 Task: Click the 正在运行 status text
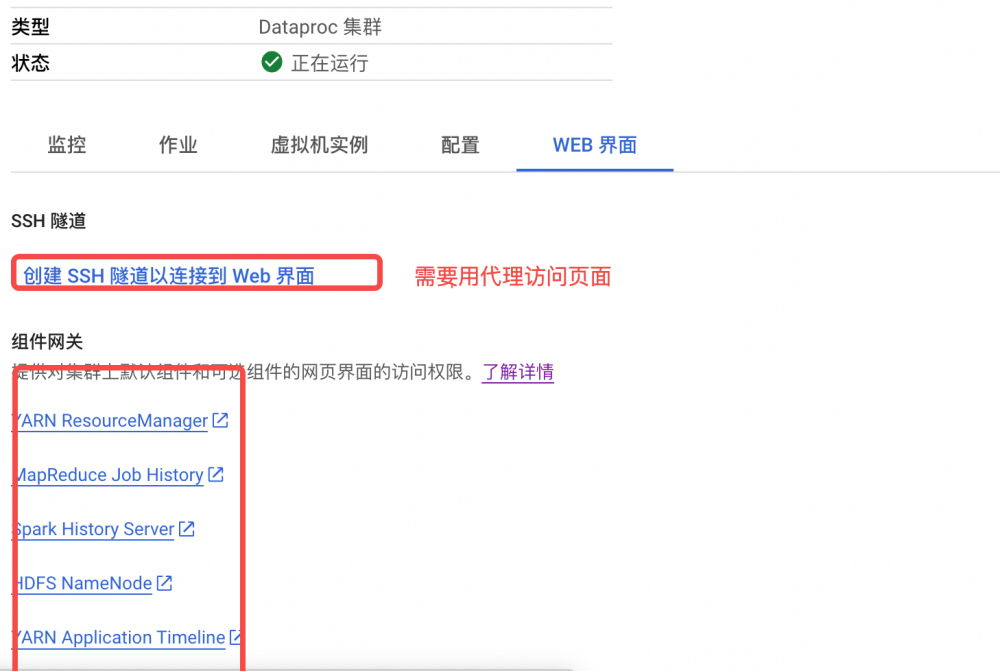[330, 63]
